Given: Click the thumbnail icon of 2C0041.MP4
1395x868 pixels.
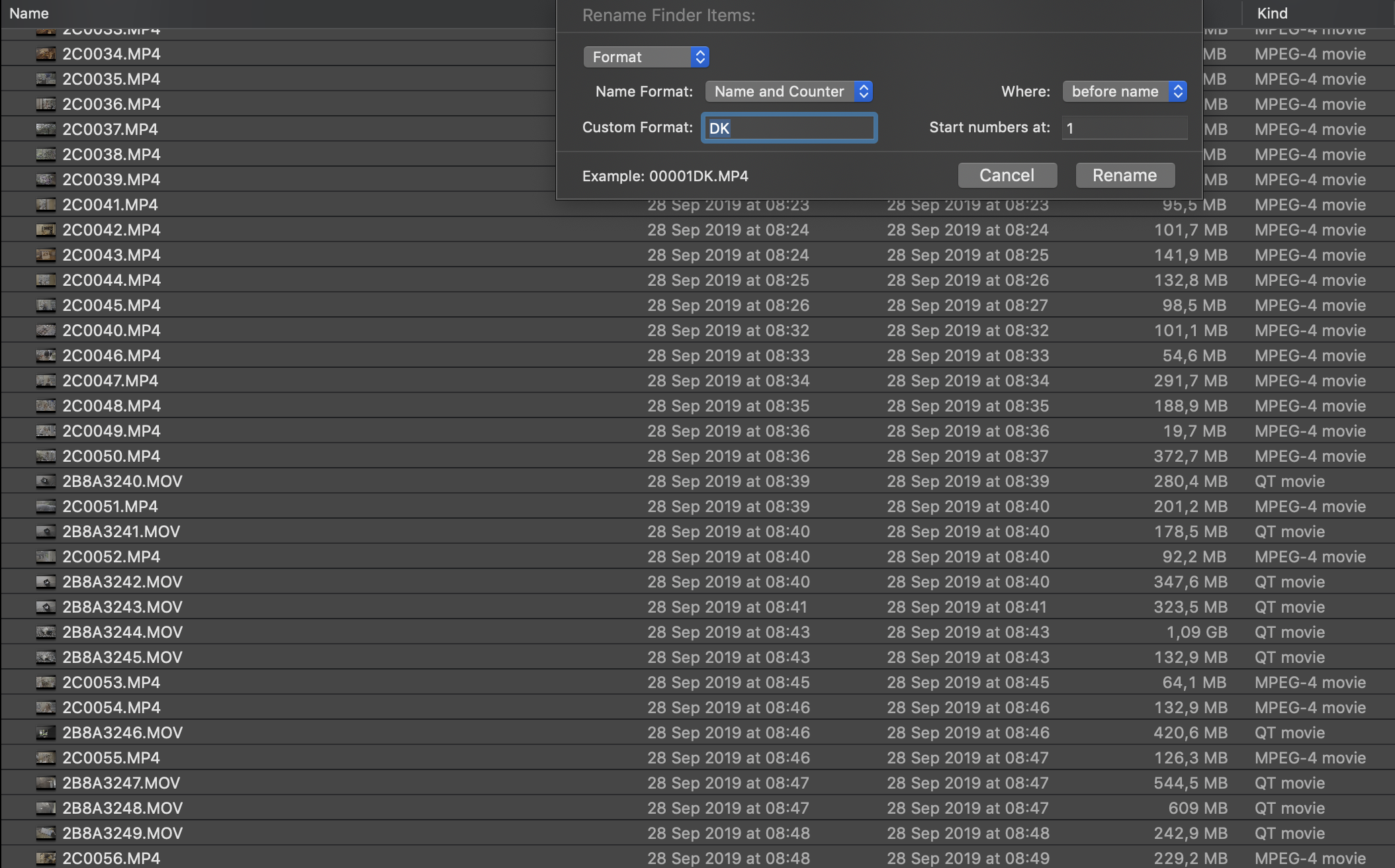Looking at the screenshot, I should pos(46,204).
